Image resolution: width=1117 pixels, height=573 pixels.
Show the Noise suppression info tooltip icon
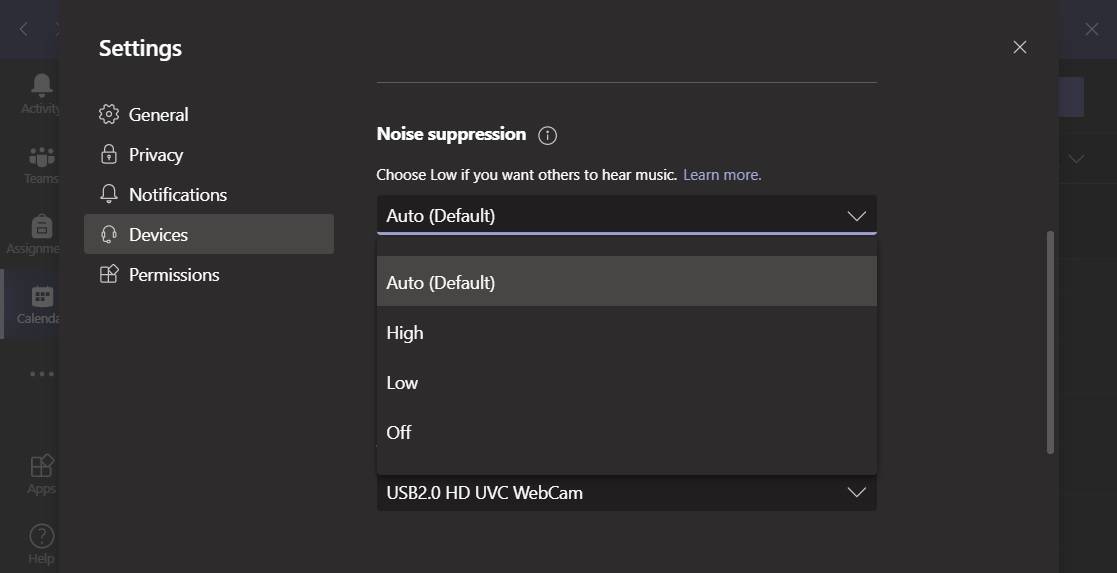point(547,135)
